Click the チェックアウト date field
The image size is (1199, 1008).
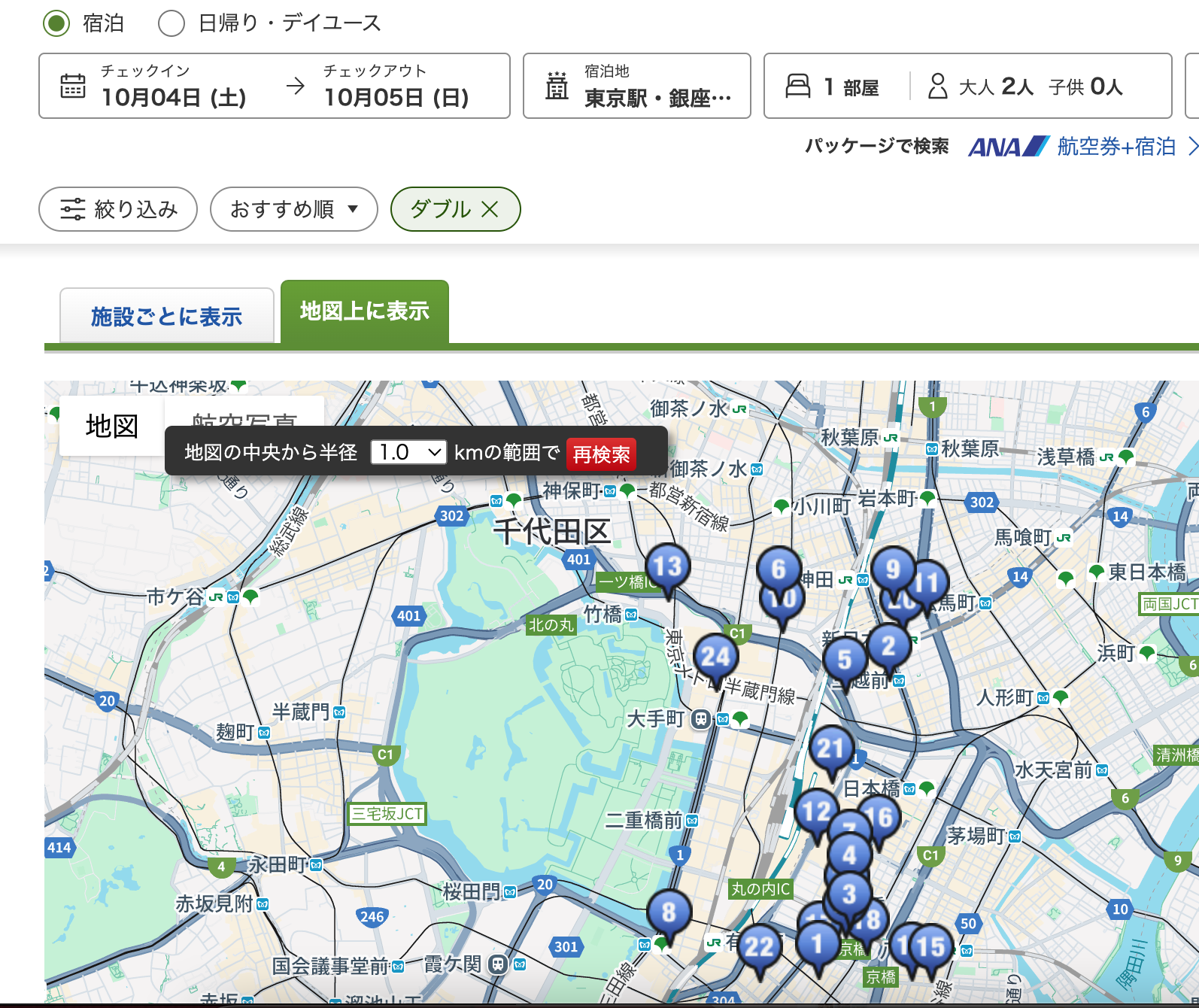(396, 86)
